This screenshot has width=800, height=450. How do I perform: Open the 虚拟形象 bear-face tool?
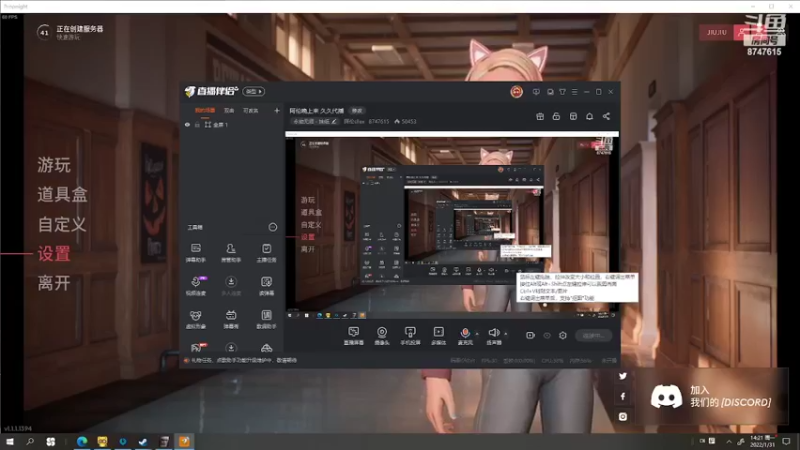tap(195, 319)
